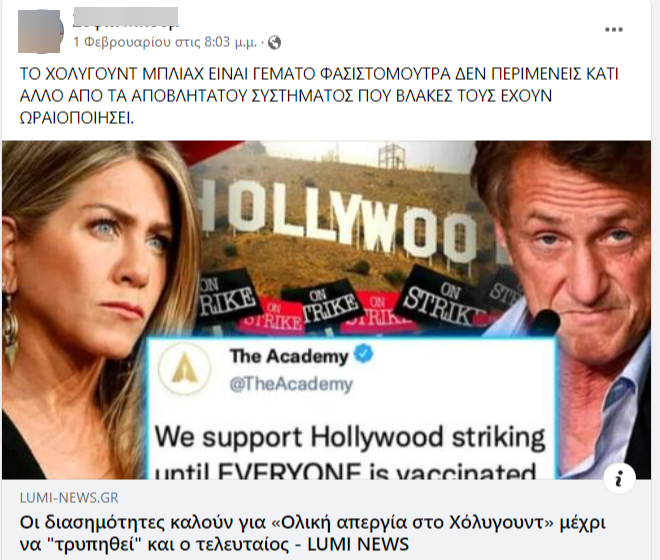Click the blurred author name
Image resolution: width=660 pixels, height=560 pixels.
pyautogui.click(x=125, y=18)
